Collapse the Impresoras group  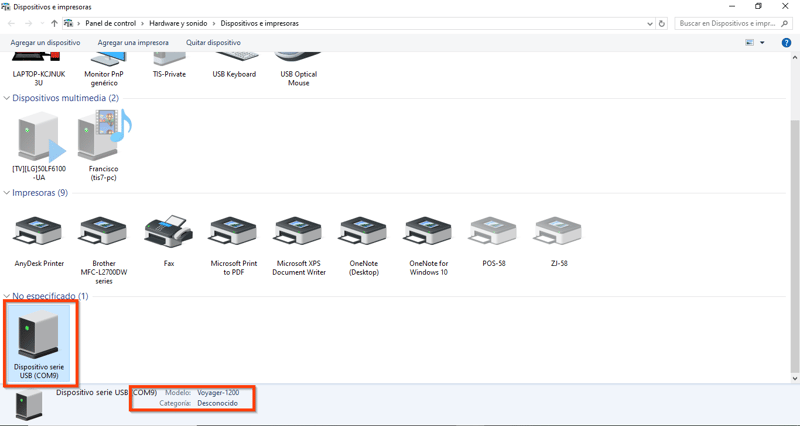click(7, 193)
